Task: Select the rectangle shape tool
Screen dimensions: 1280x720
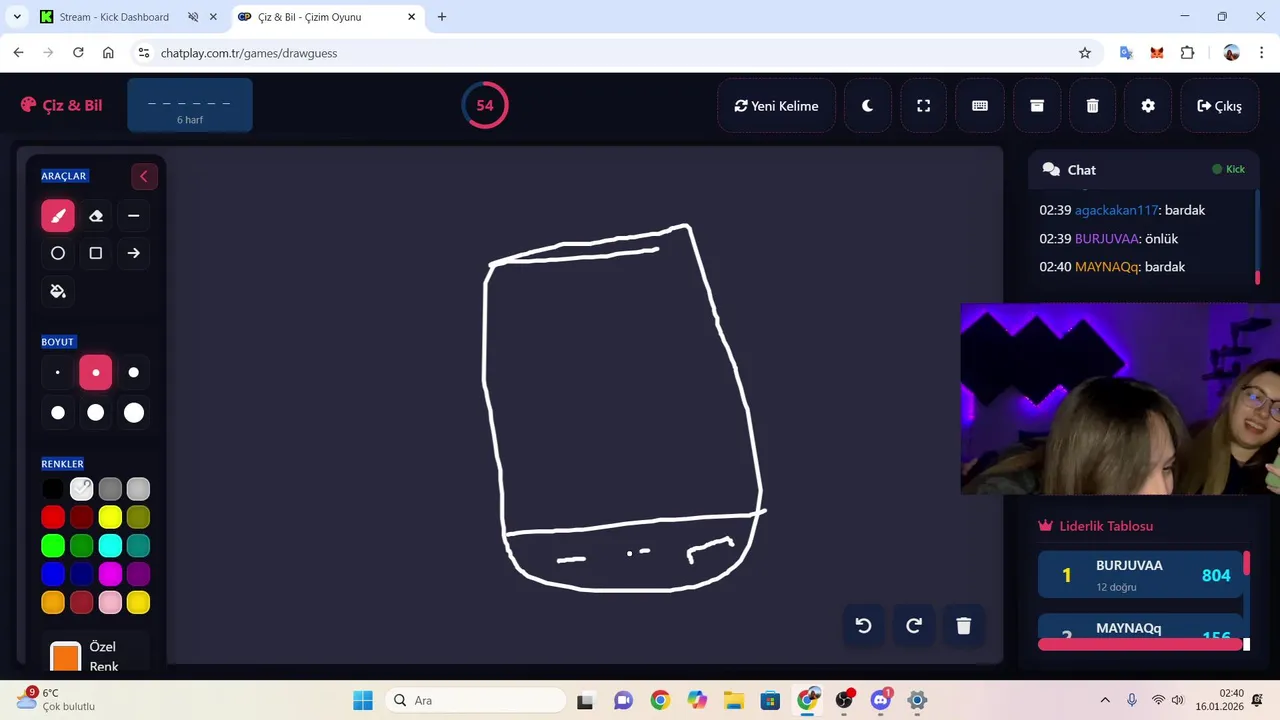Action: click(x=96, y=254)
